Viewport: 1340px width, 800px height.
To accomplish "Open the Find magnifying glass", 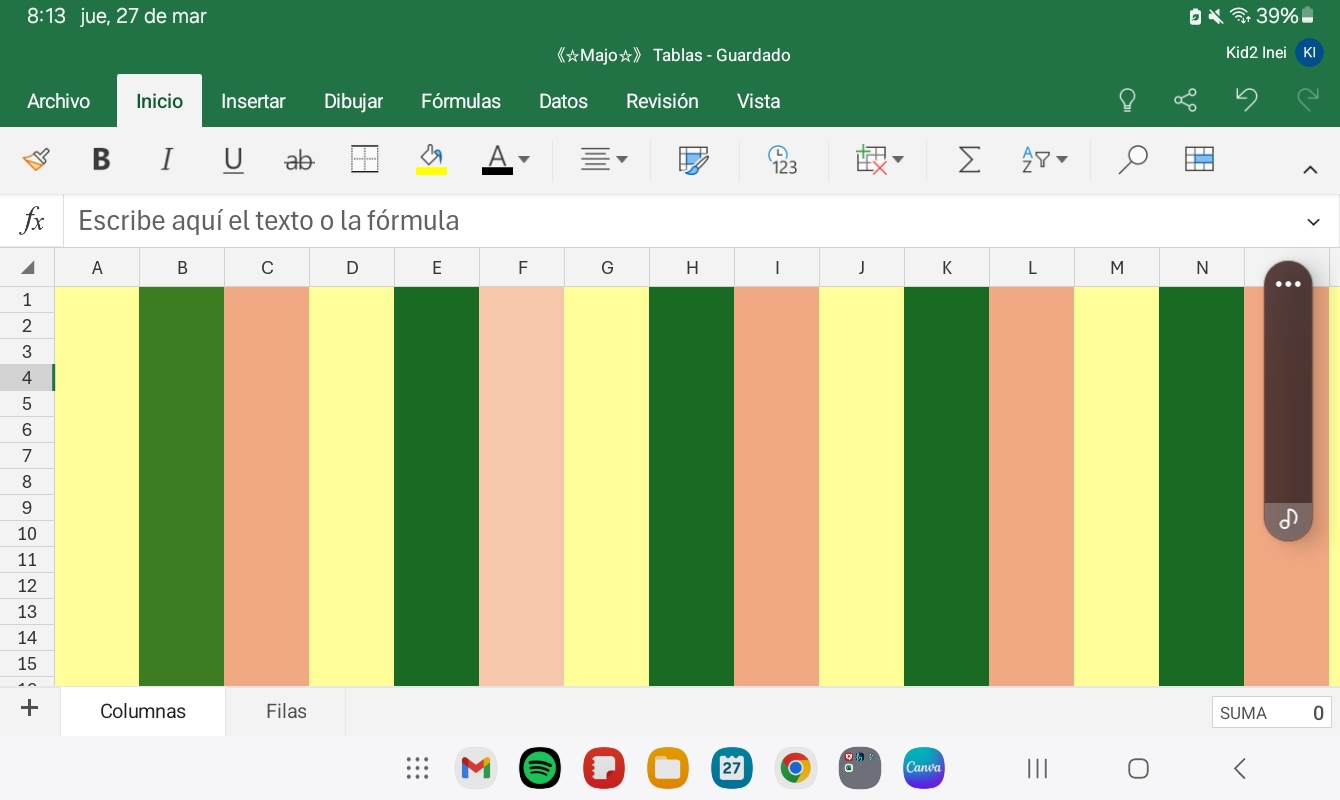I will [1132, 160].
